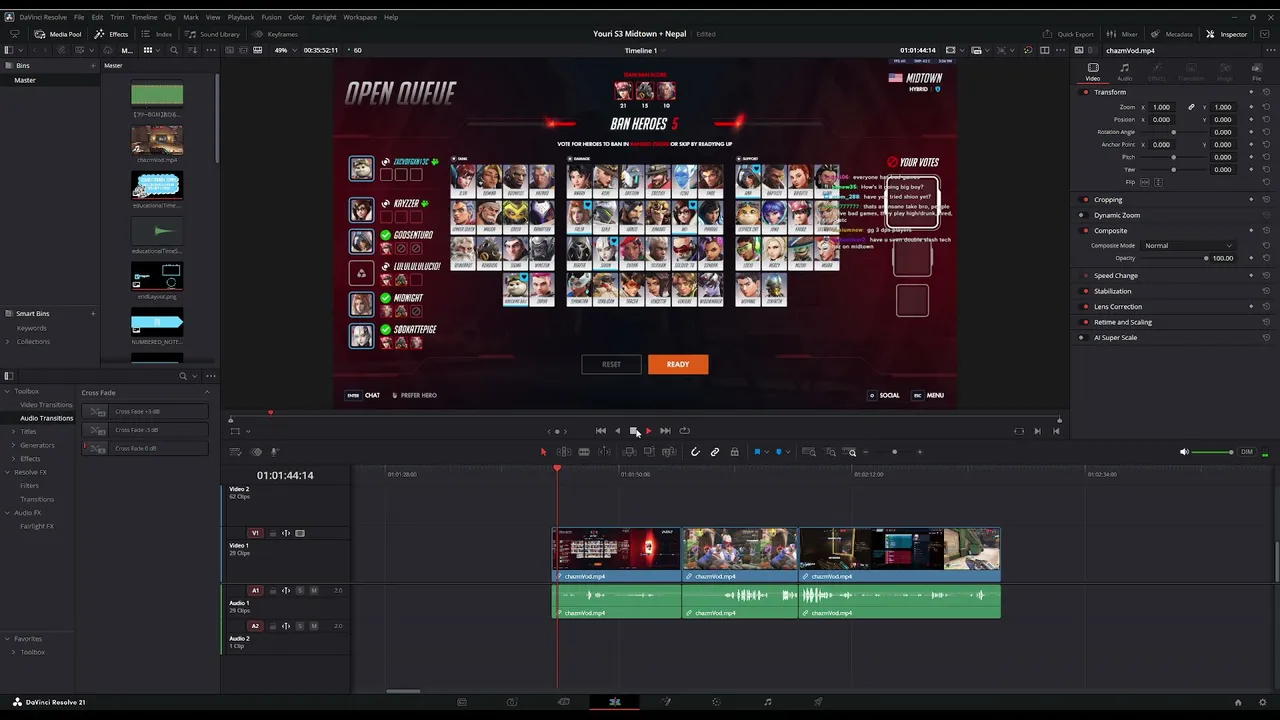1280x720 pixels.
Task: Click the Play forward button
Action: (x=648, y=431)
